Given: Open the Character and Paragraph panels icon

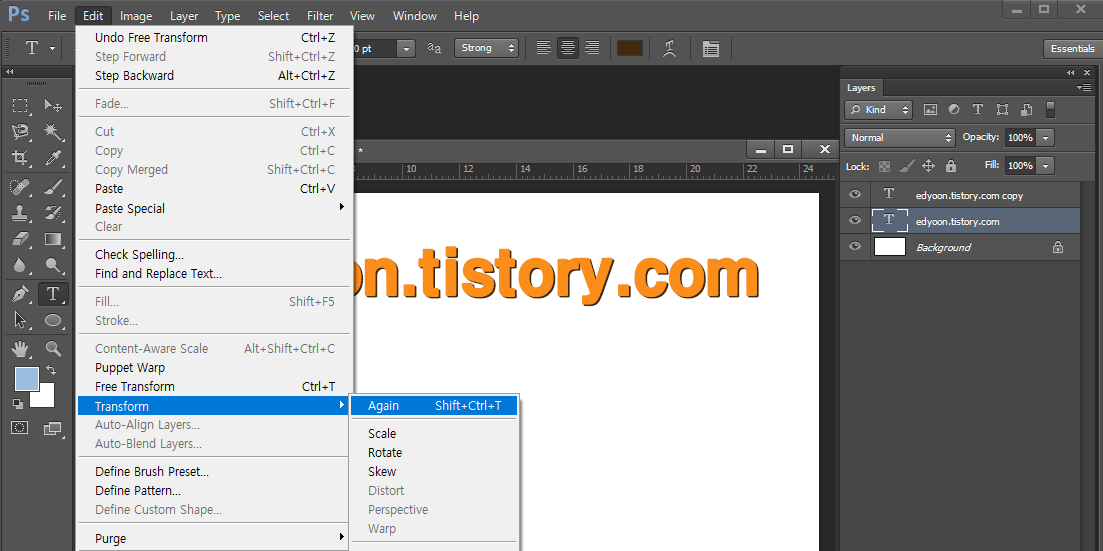Looking at the screenshot, I should [710, 48].
